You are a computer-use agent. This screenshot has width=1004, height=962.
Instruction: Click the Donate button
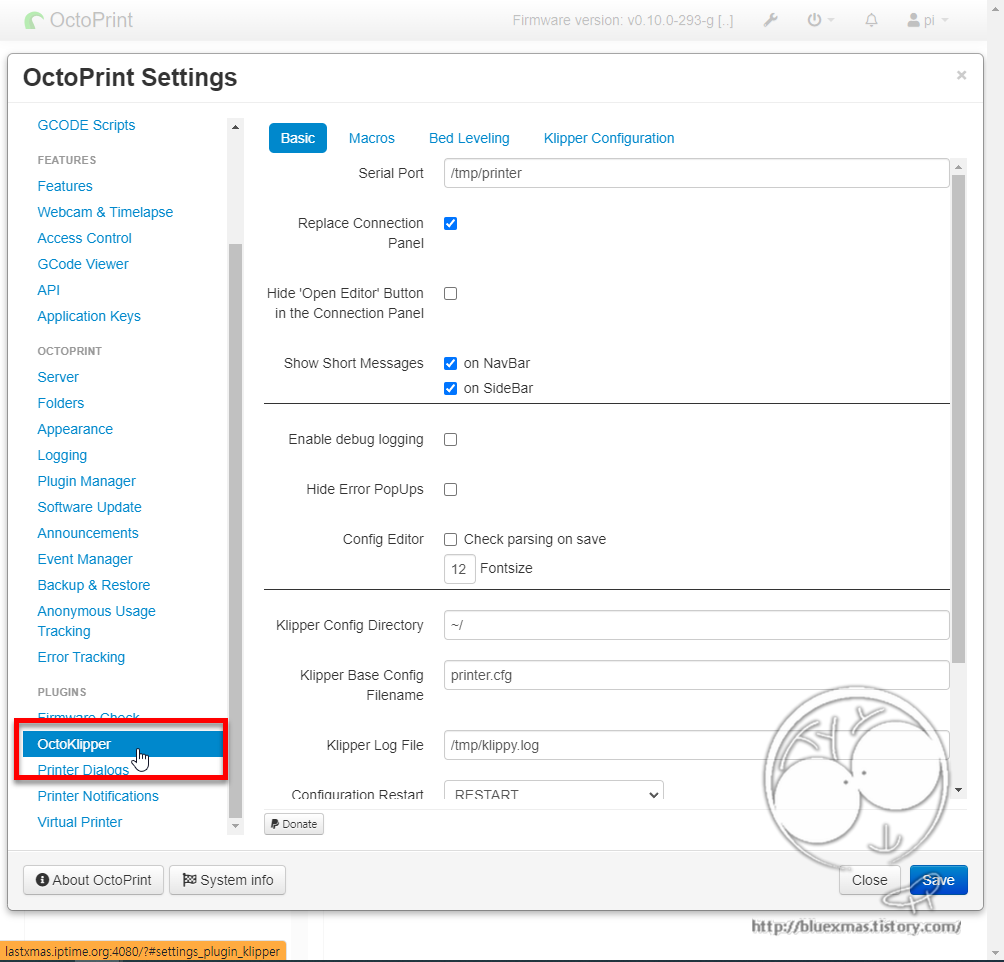click(x=294, y=824)
